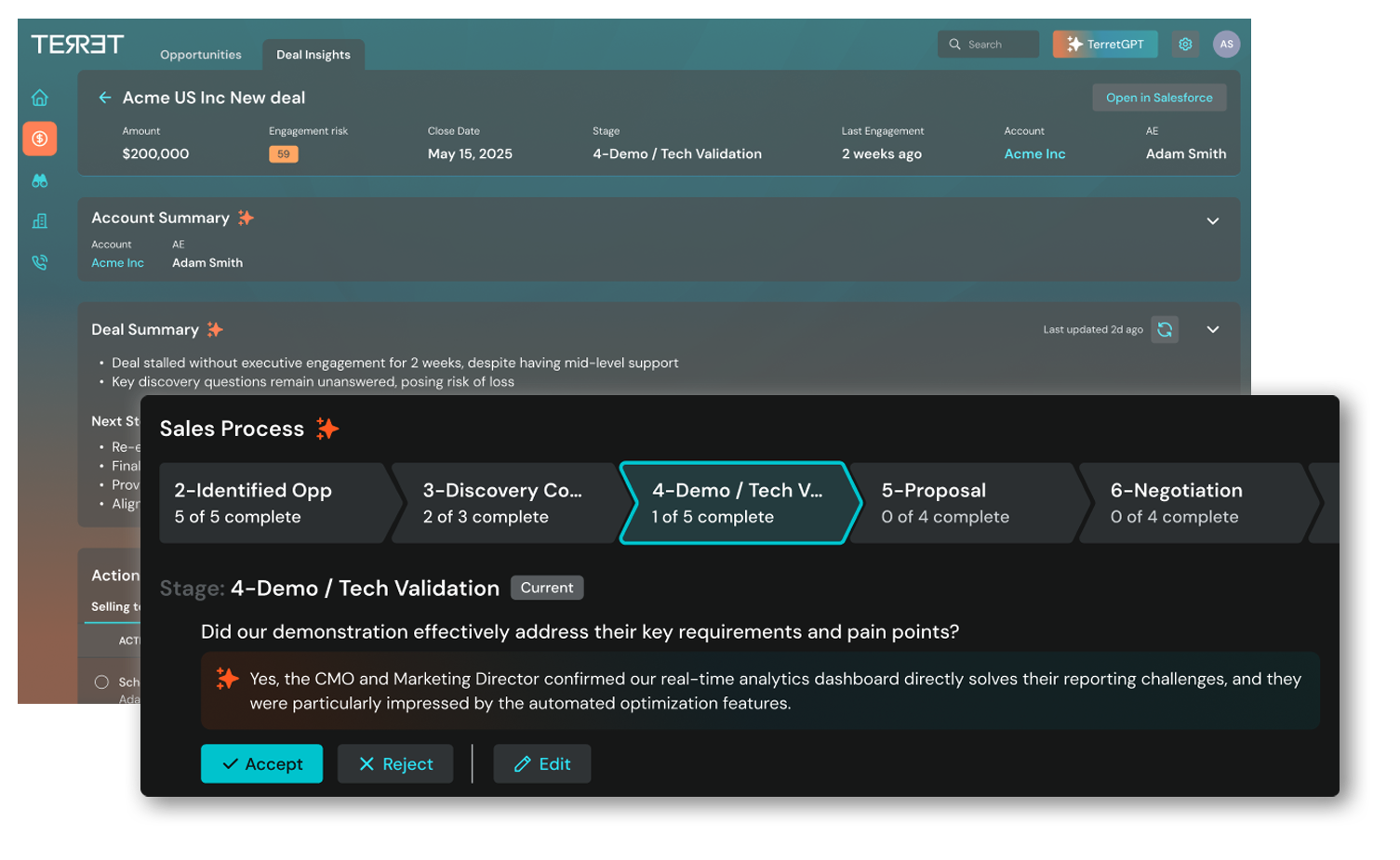Click the Last updated 2d ago text
Screen dimensions: 1400x860
(x=1093, y=329)
